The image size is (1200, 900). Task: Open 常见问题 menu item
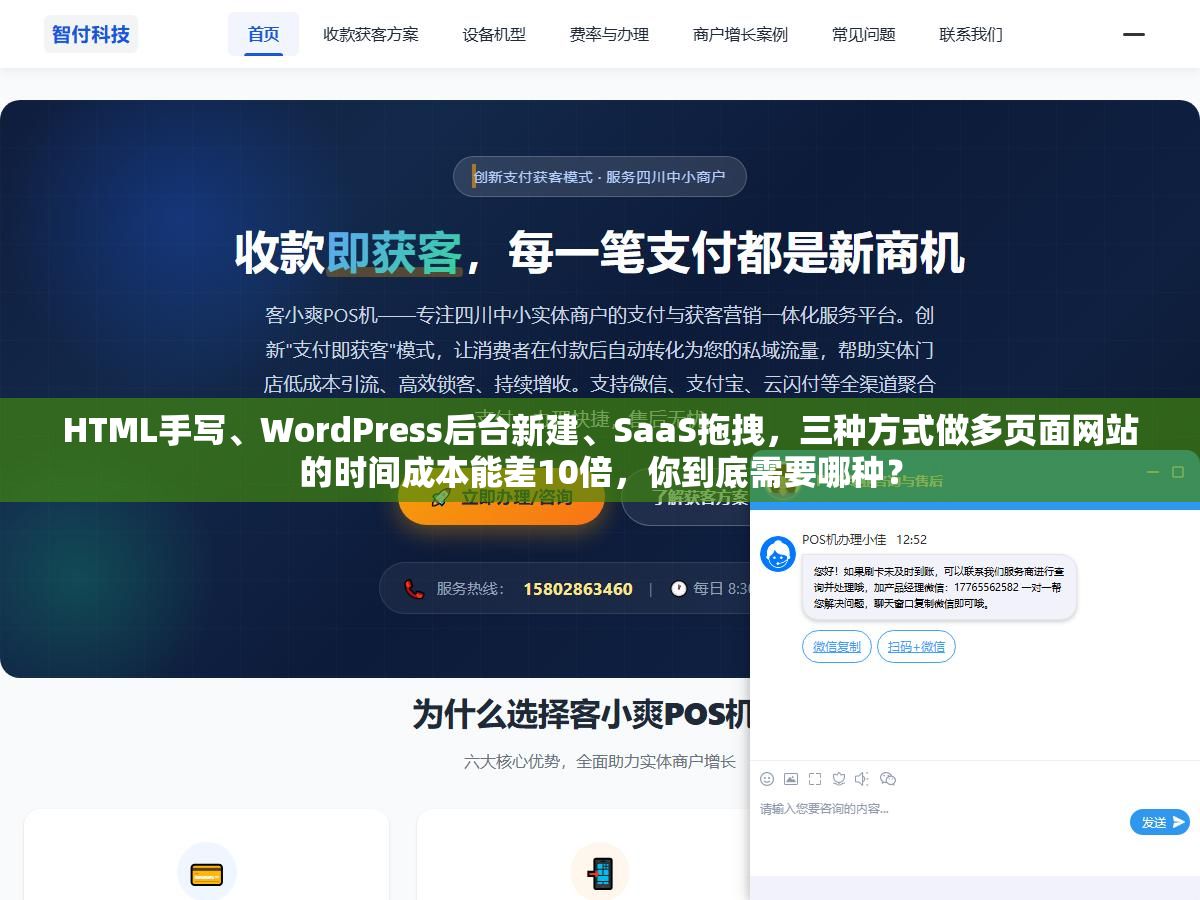coord(864,34)
